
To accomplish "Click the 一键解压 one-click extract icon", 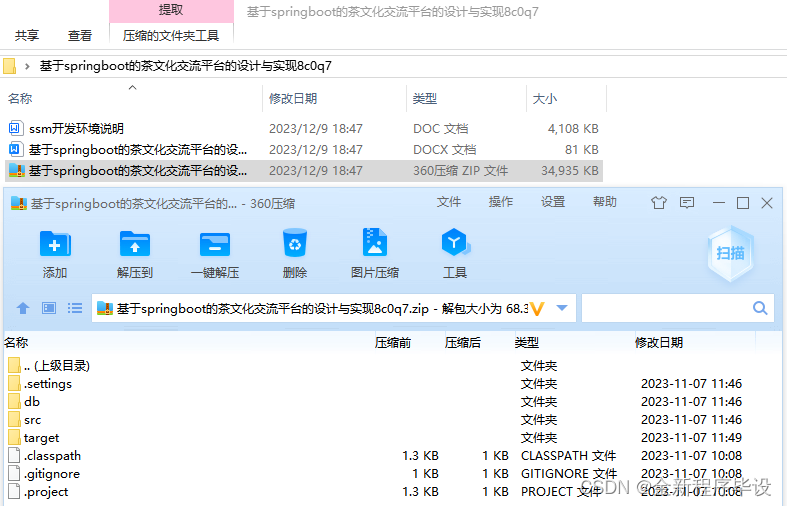I will [215, 244].
